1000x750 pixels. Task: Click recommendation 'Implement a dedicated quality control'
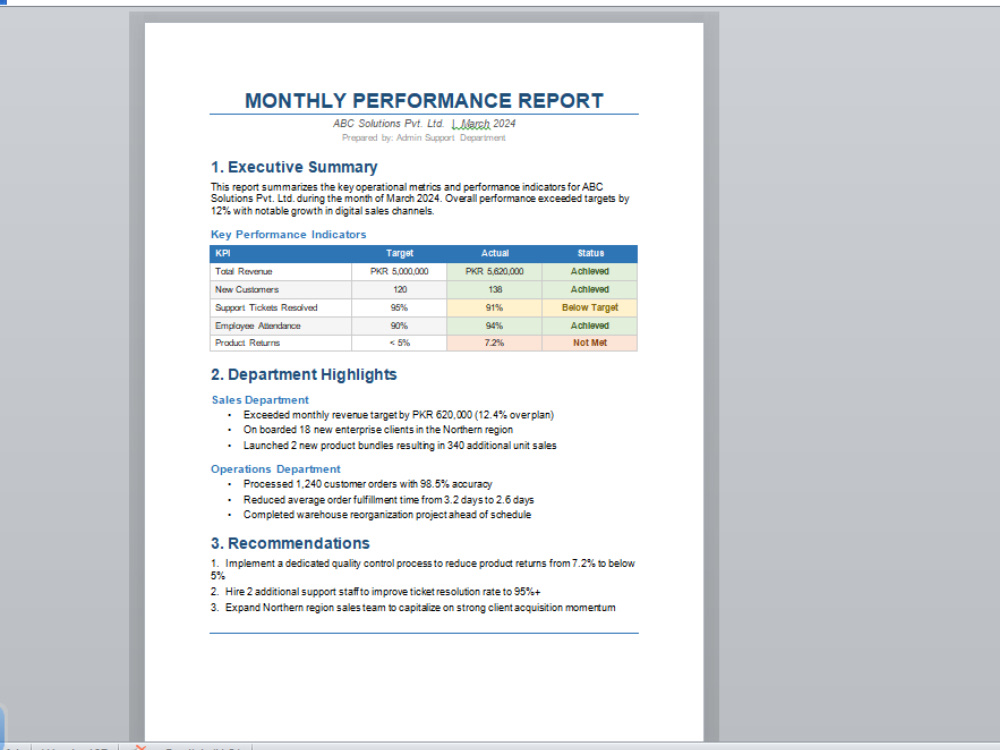point(423,570)
